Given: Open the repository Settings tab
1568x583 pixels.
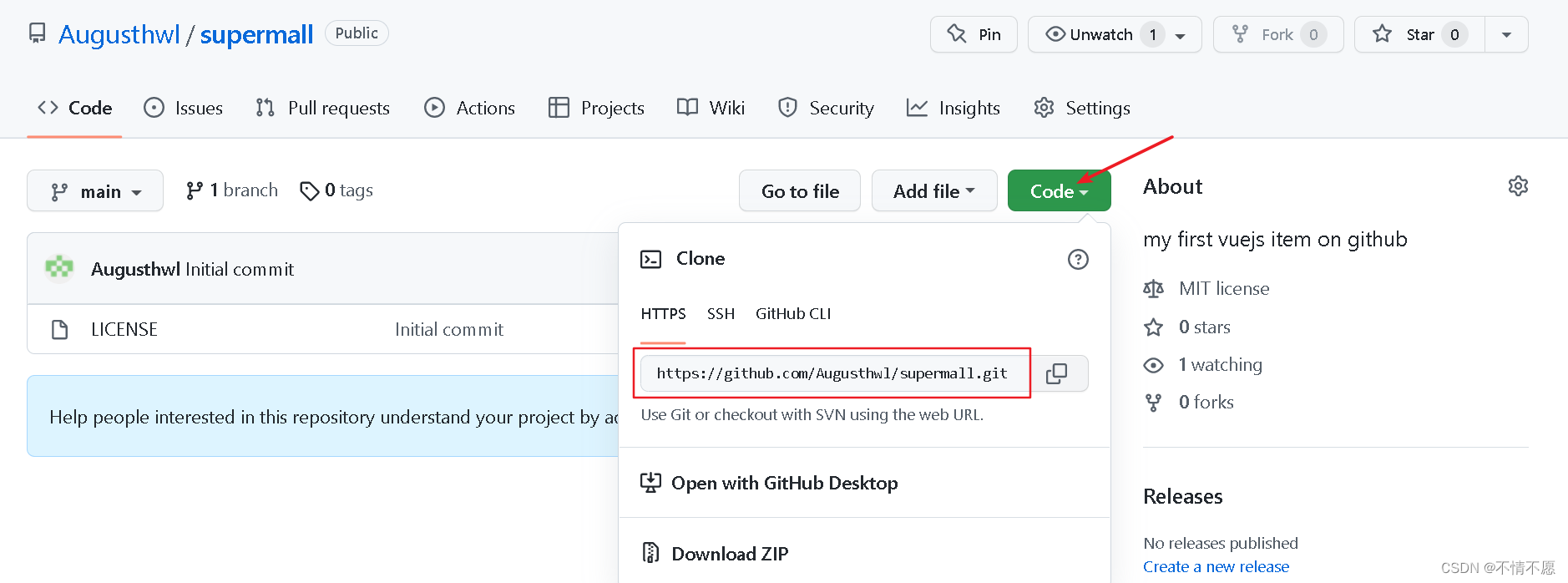Looking at the screenshot, I should coord(1081,108).
